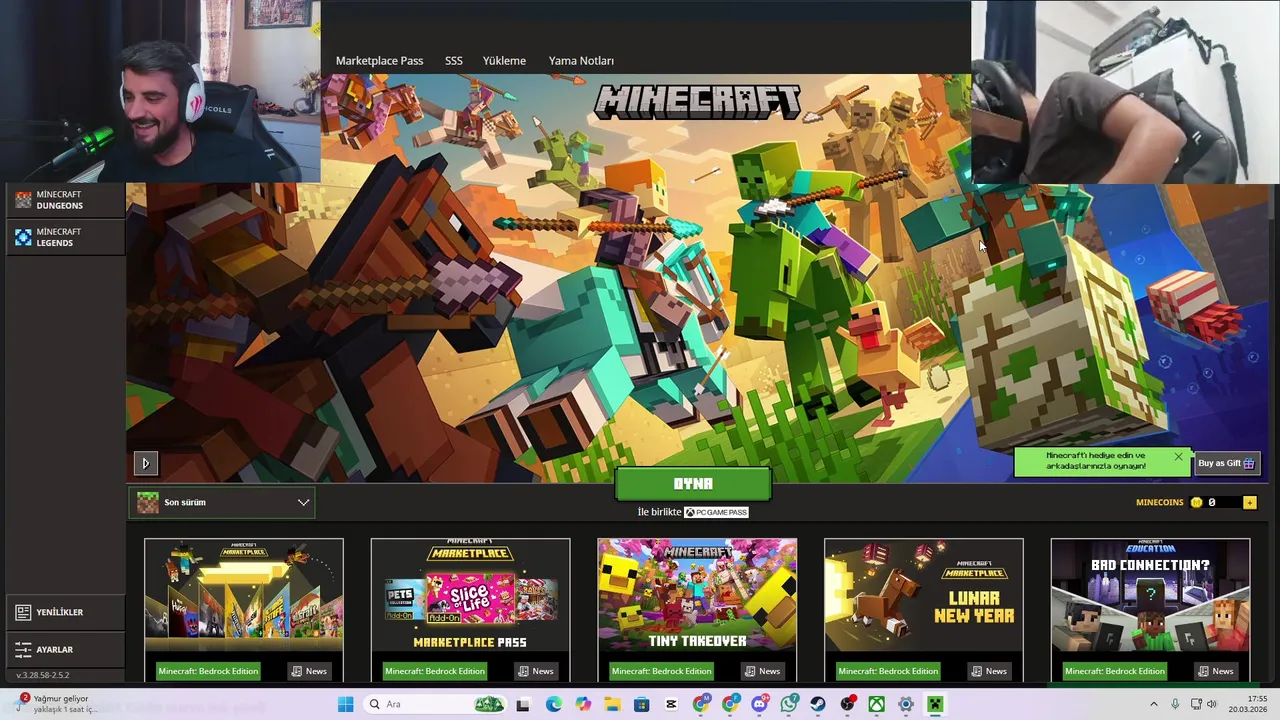Click the grass block icon in version selector
Screen dimensions: 1280x720
coord(148,502)
